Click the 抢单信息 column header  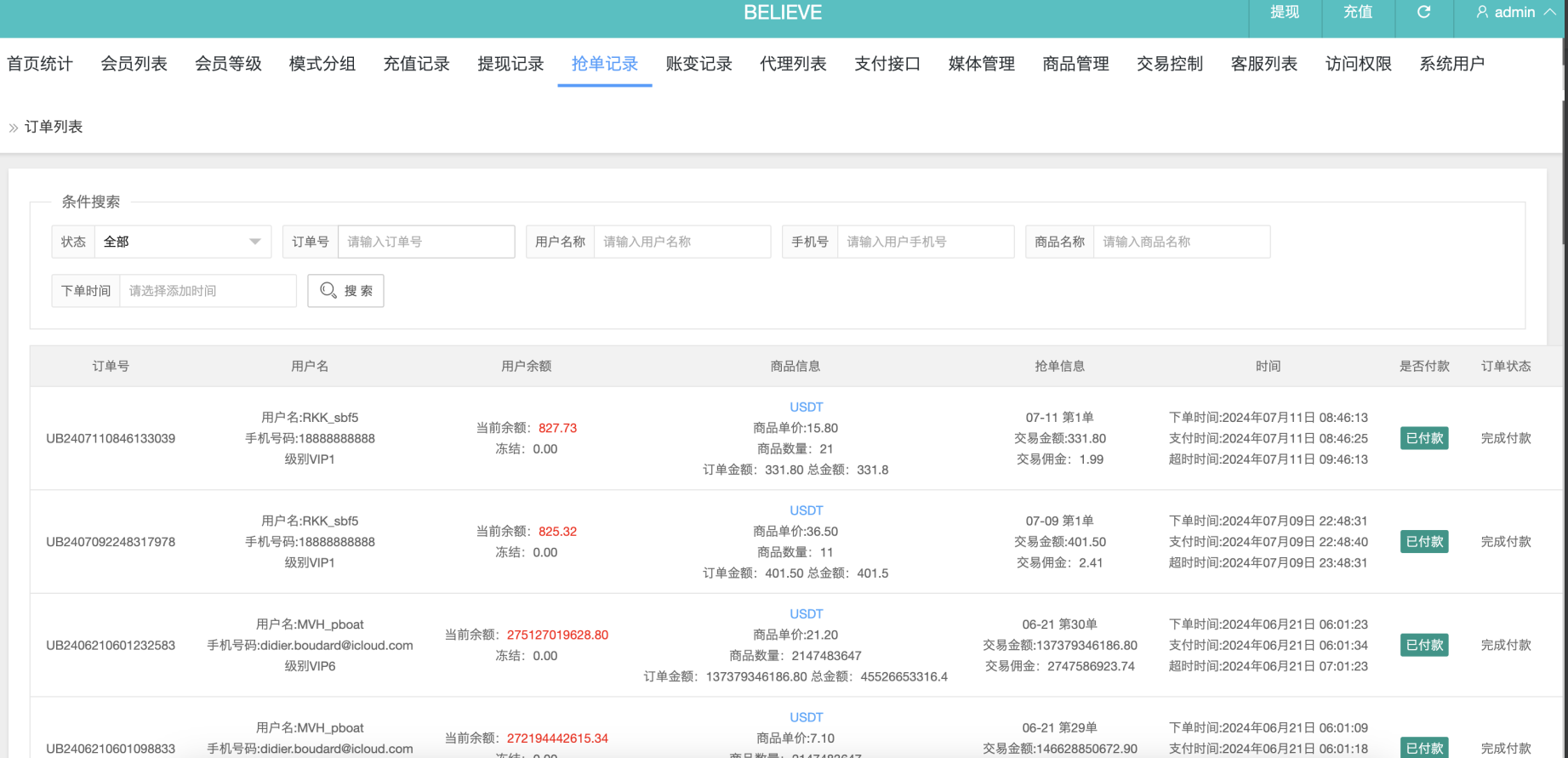(1059, 366)
